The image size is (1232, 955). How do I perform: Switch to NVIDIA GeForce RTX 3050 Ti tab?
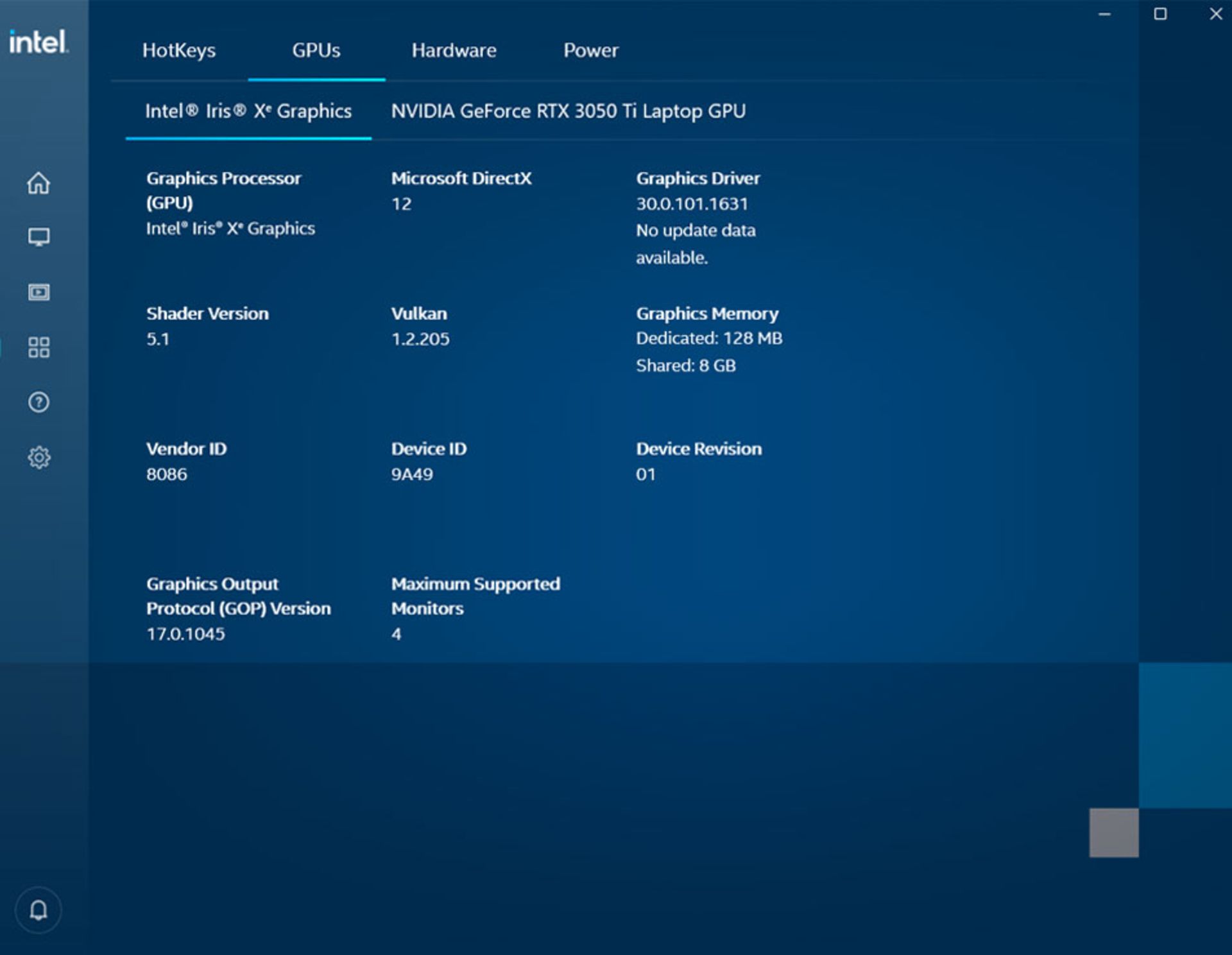pyautogui.click(x=569, y=111)
